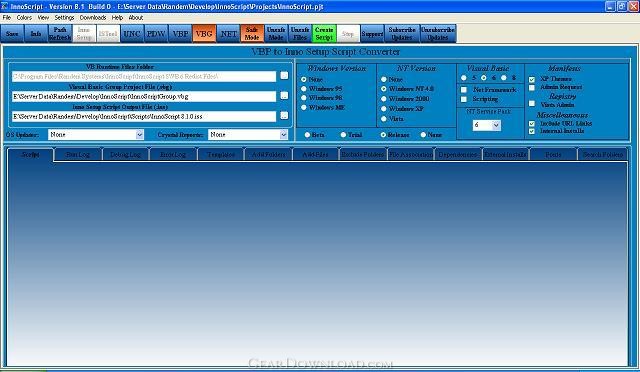Viewport: 640px width, 372px height.
Task: Open the Downloads menu
Action: [x=93, y=18]
